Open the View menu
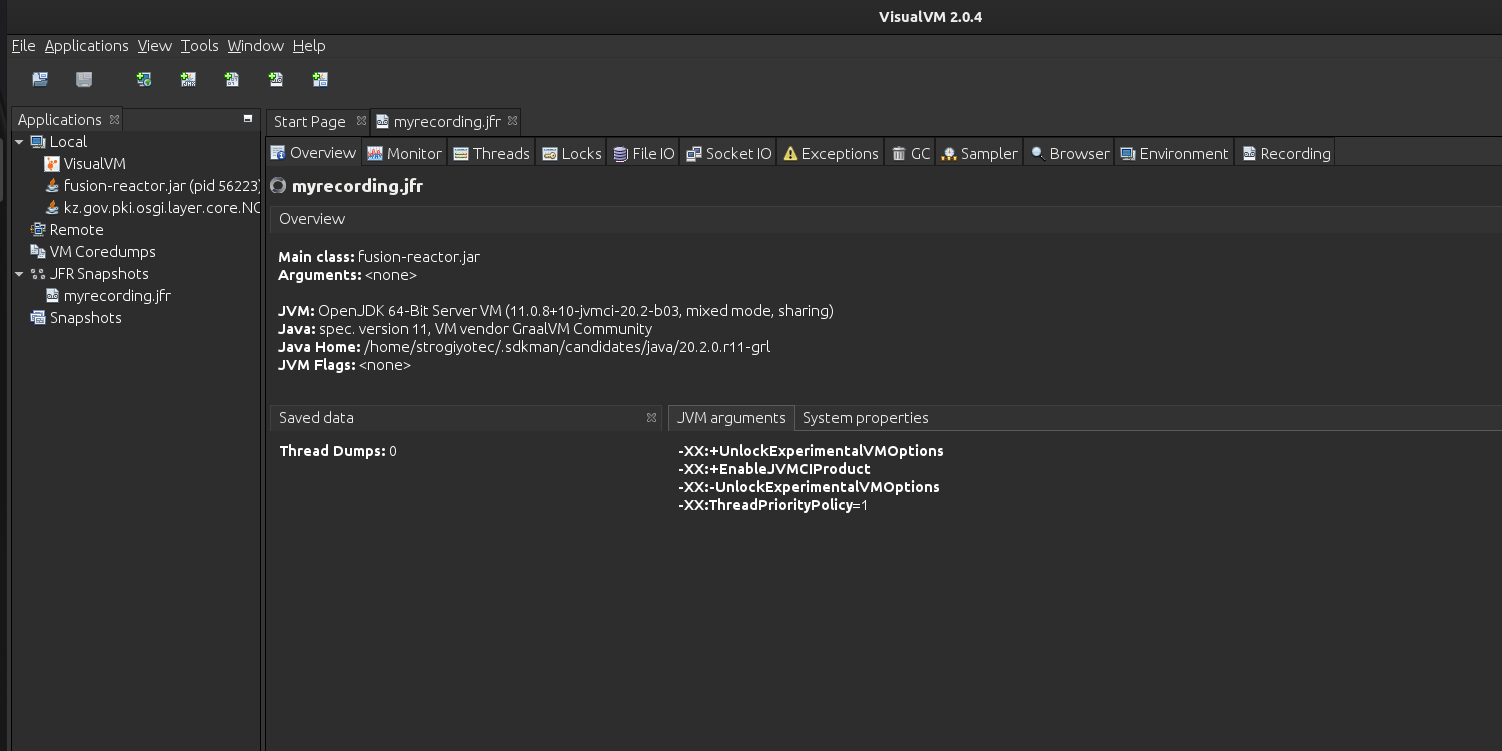1502x751 pixels. pyautogui.click(x=154, y=46)
